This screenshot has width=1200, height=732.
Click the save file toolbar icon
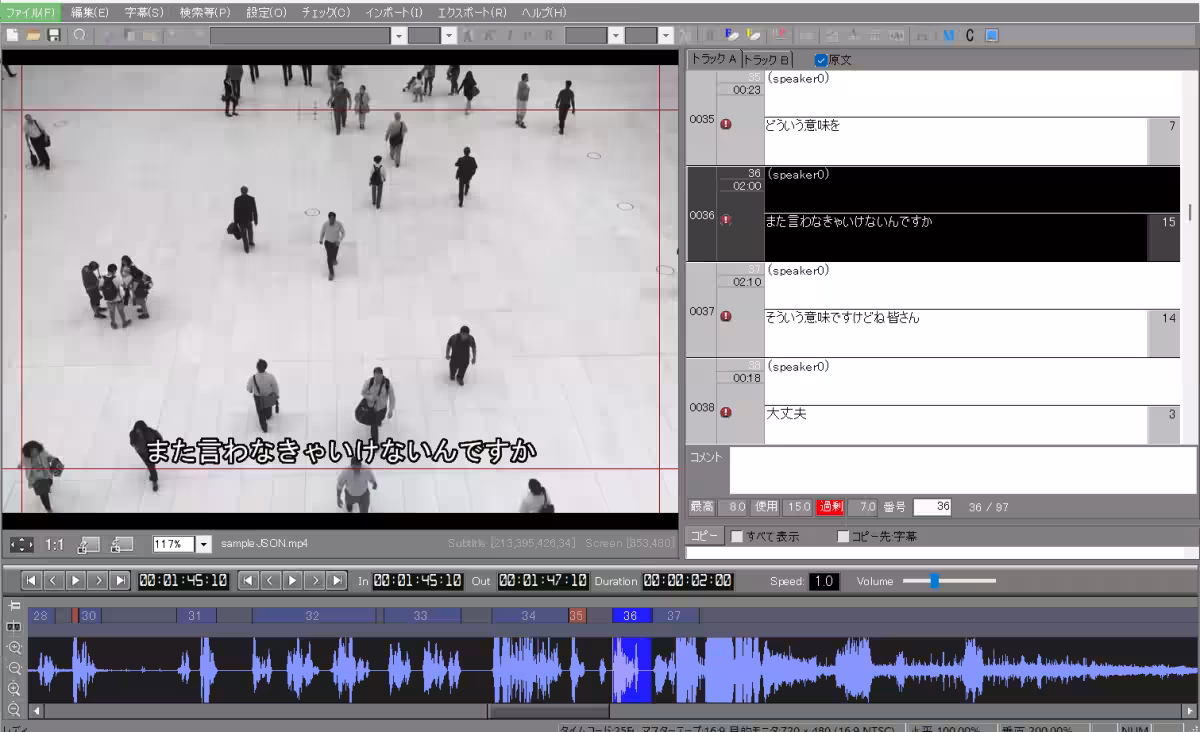53,35
